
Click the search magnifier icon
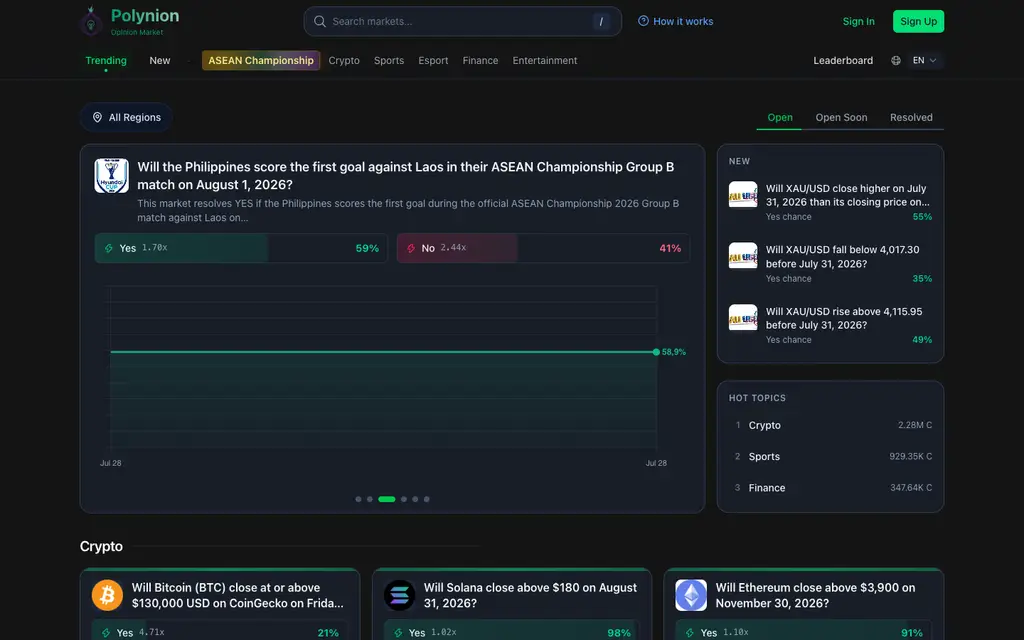320,22
